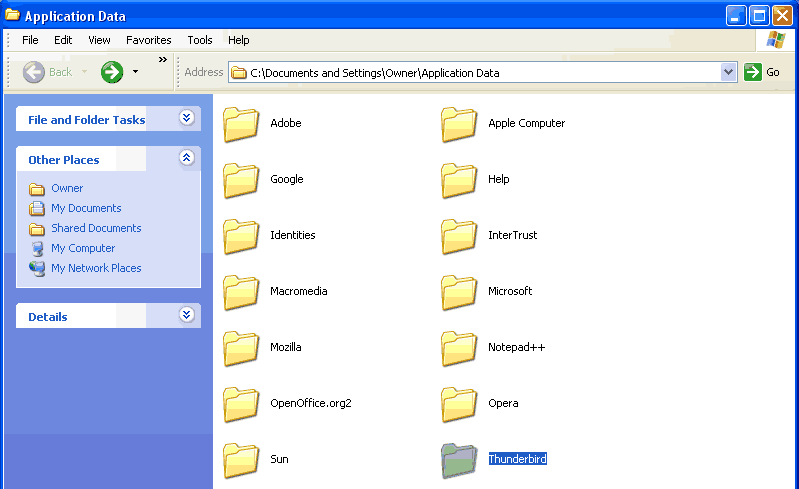Collapse the Other Places panel

coord(187,158)
